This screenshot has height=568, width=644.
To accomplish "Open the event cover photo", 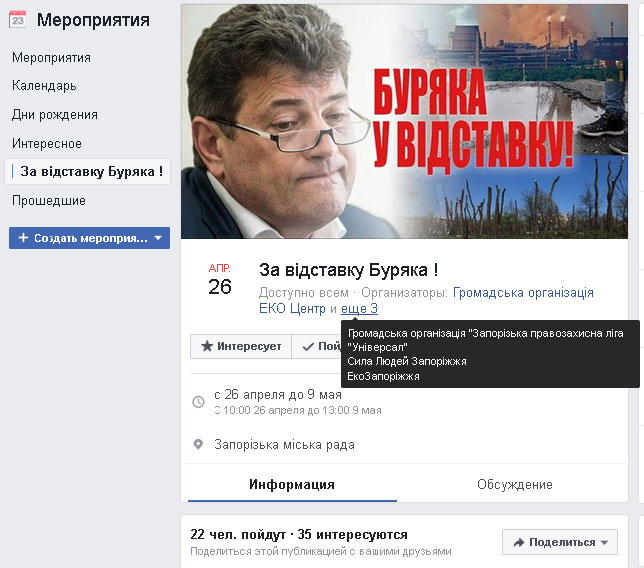I will click(x=404, y=122).
